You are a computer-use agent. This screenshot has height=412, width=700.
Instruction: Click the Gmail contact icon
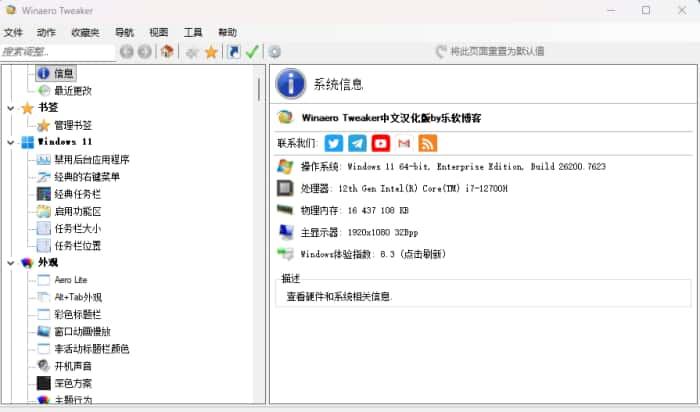pyautogui.click(x=404, y=143)
